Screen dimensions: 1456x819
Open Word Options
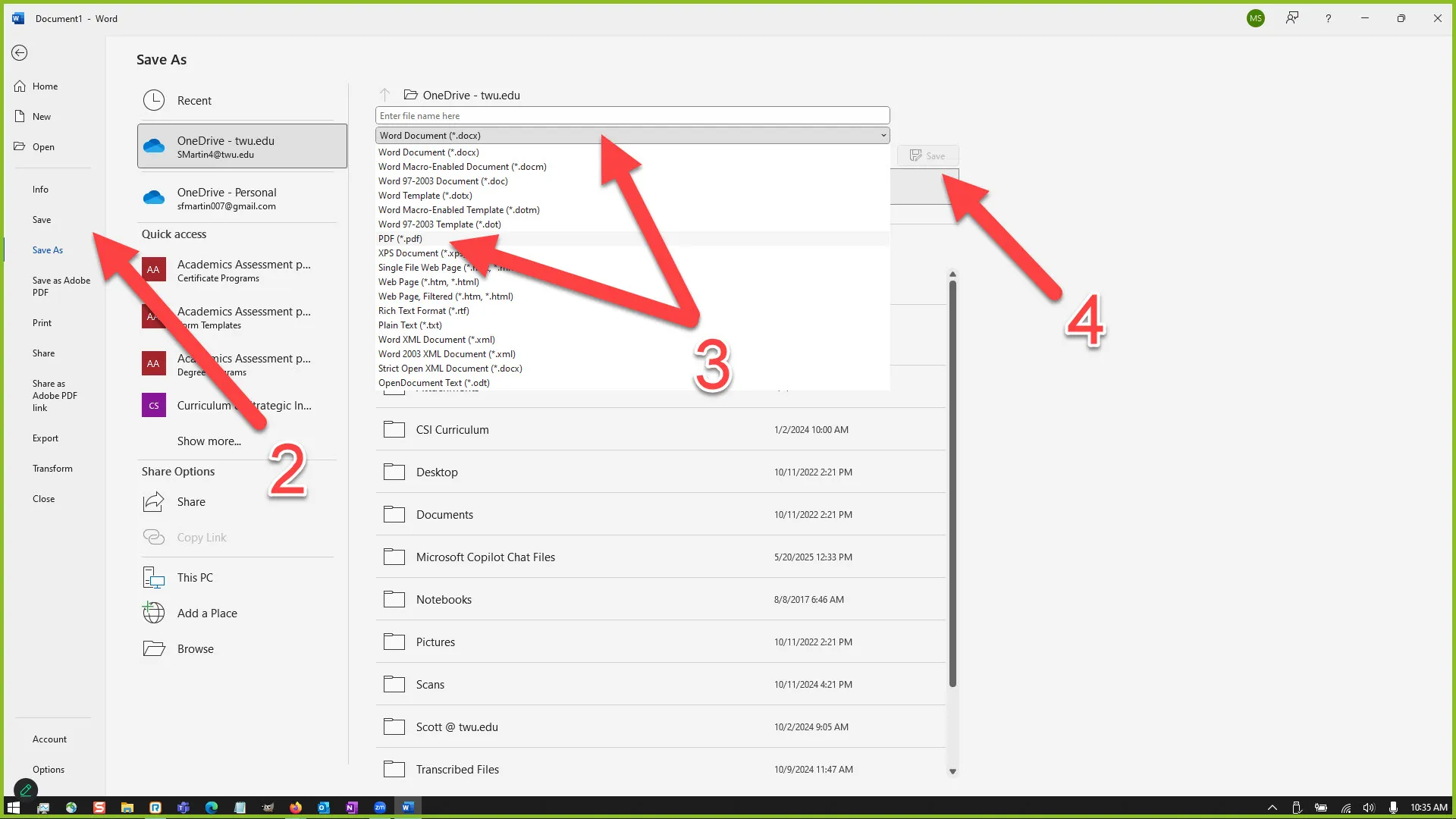click(x=49, y=770)
